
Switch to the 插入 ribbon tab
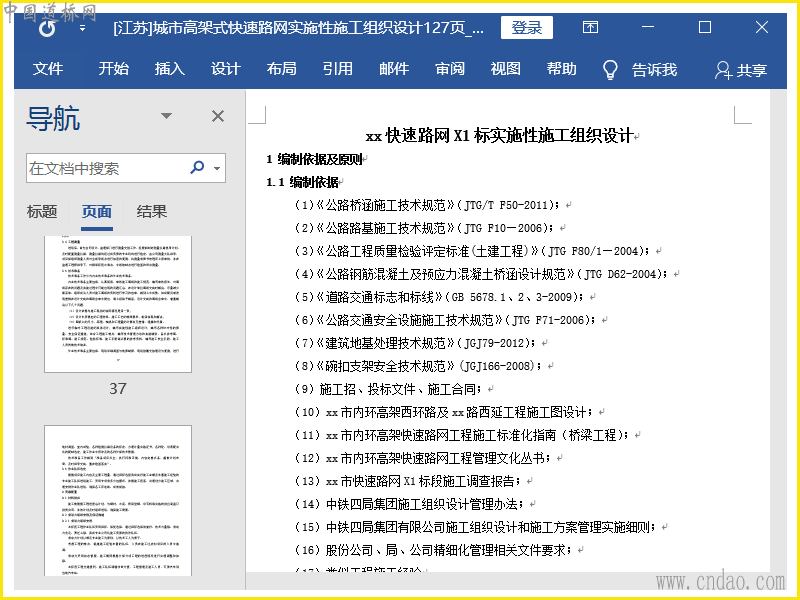[169, 69]
